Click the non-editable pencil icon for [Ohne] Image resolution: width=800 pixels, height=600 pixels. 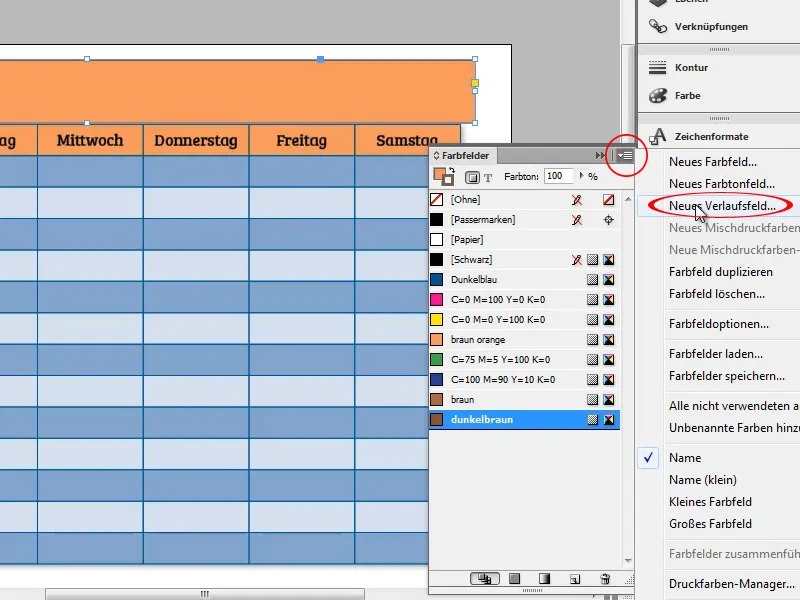point(577,199)
